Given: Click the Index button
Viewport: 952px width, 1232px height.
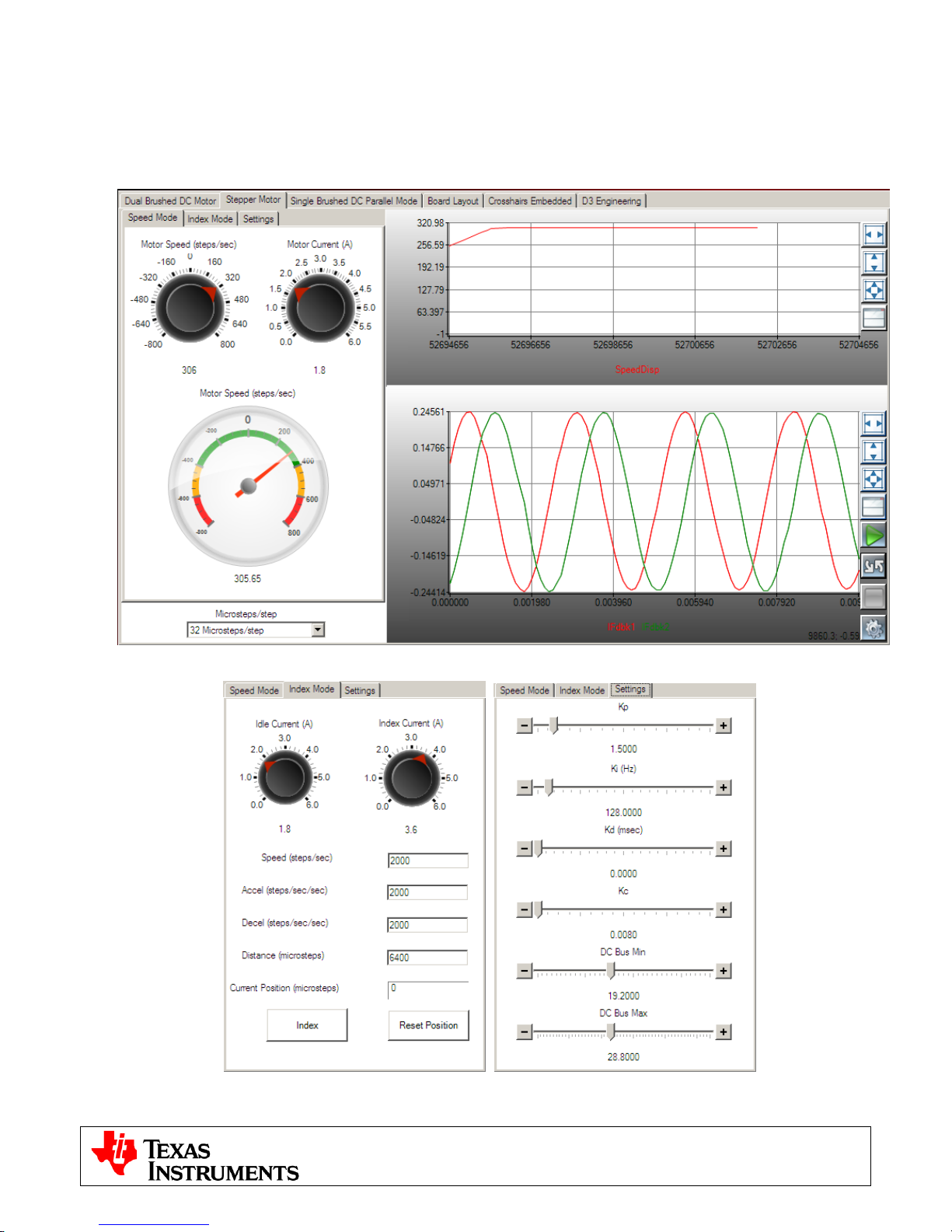Looking at the screenshot, I should pyautogui.click(x=307, y=1025).
